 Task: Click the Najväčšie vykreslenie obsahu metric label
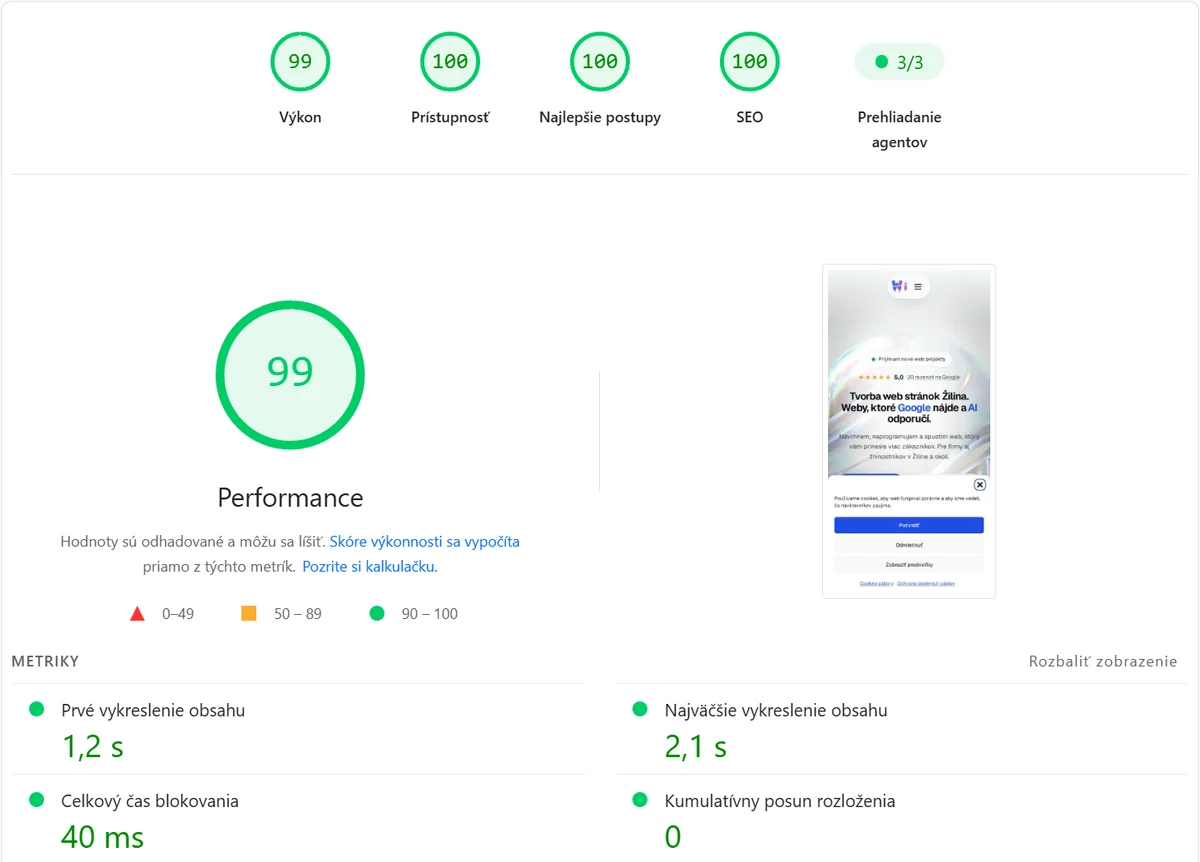776,711
